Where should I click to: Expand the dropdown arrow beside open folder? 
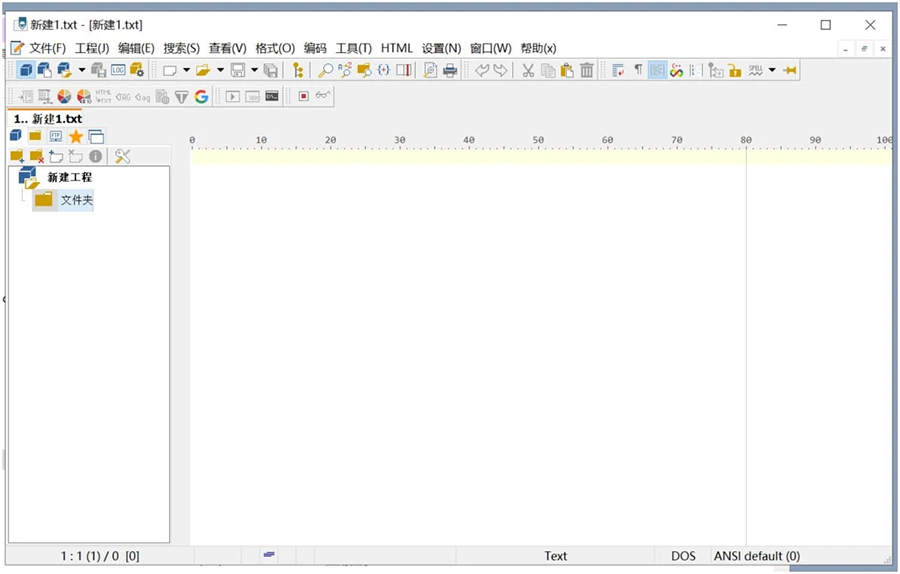click(220, 70)
